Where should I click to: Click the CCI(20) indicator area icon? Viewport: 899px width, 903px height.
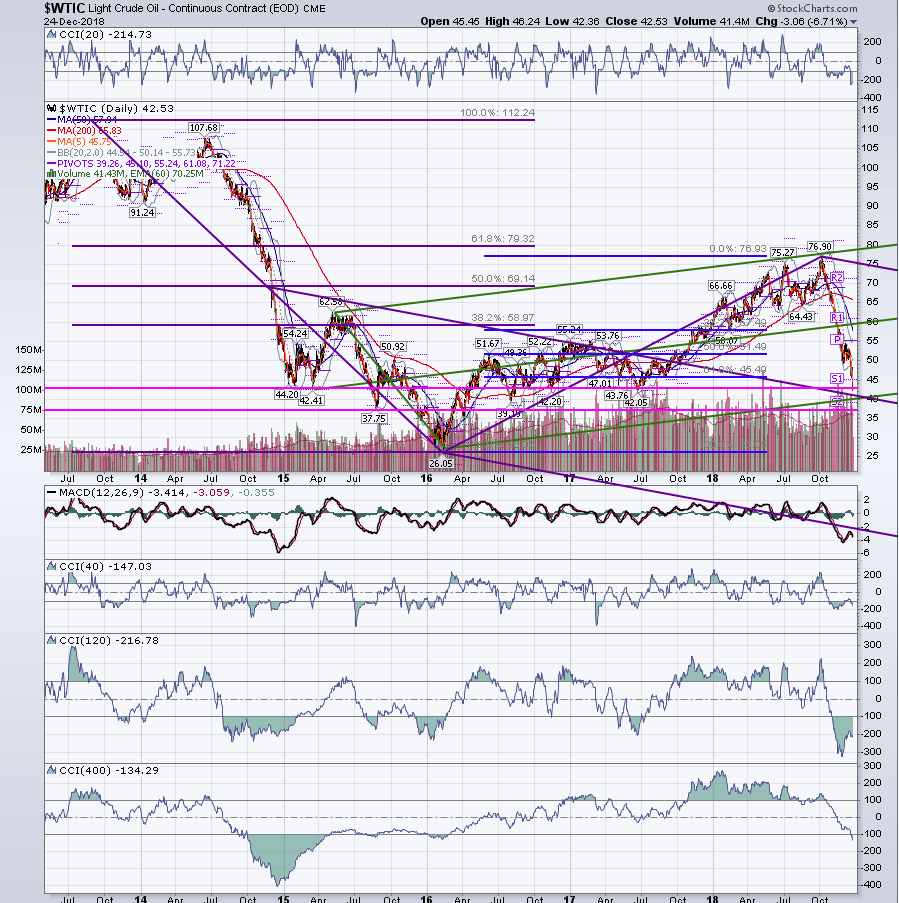[x=51, y=35]
